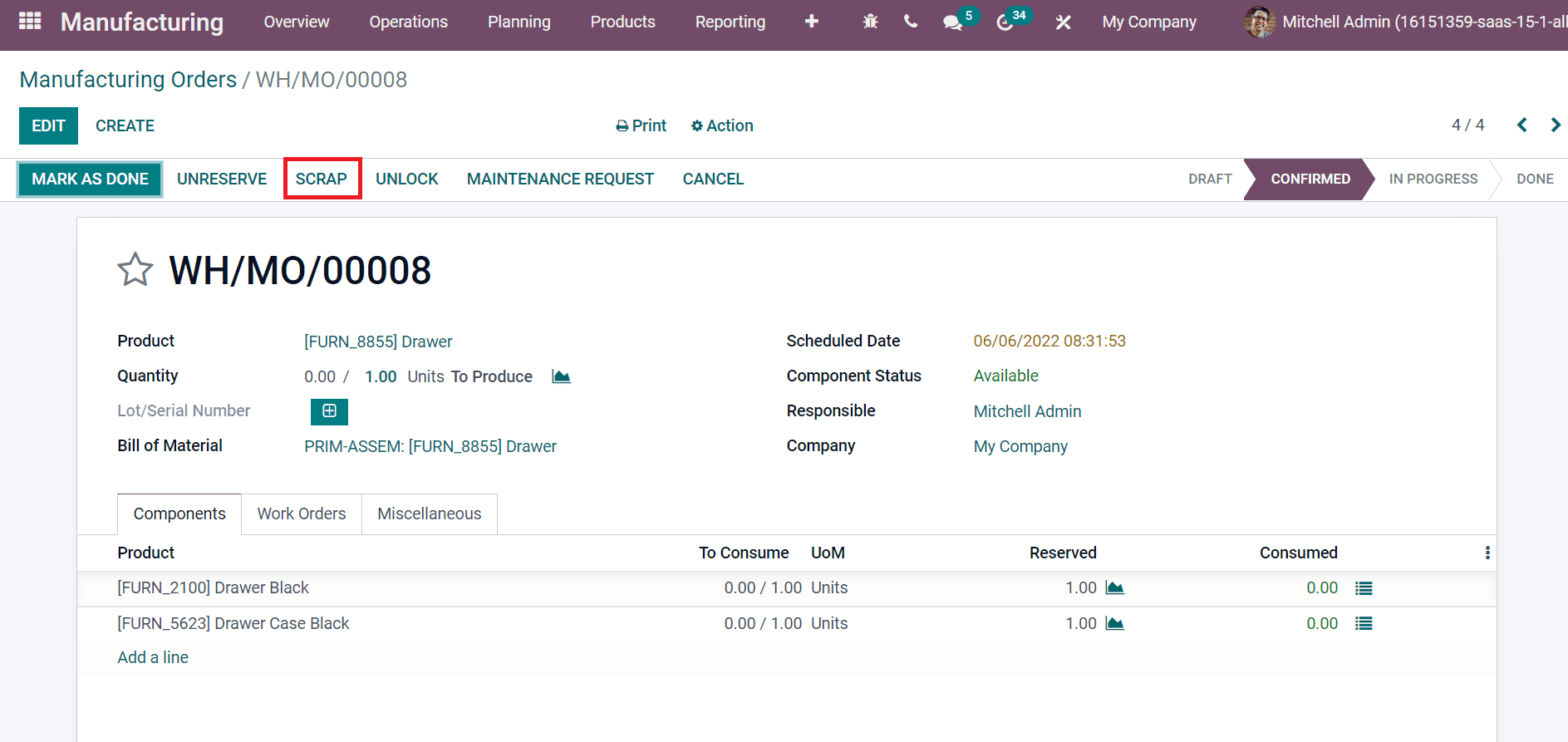The height and width of the screenshot is (742, 1568).
Task: Click the Lot/Serial Number generate button
Action: (x=329, y=411)
